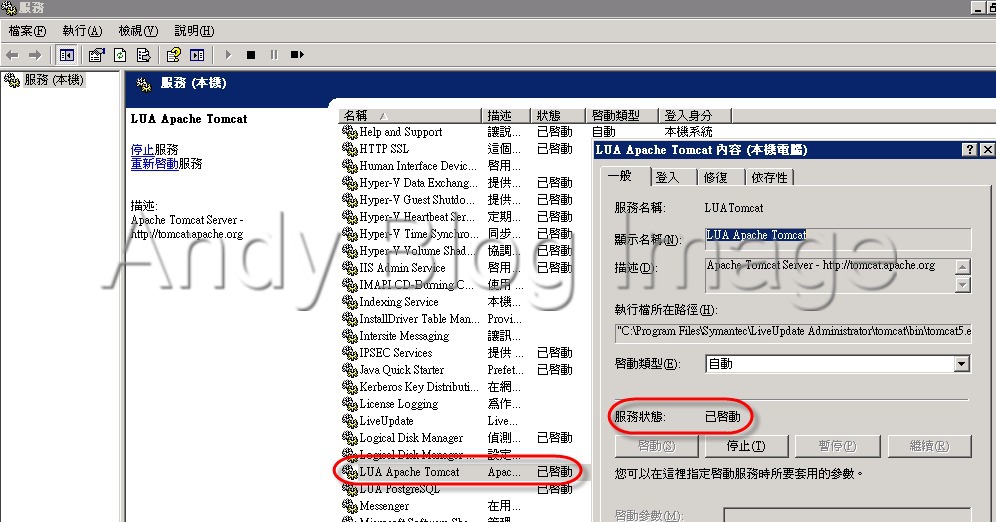Screen dimensions: 996x522
Task: Sort by the 狀態 column header
Action: (x=557, y=116)
